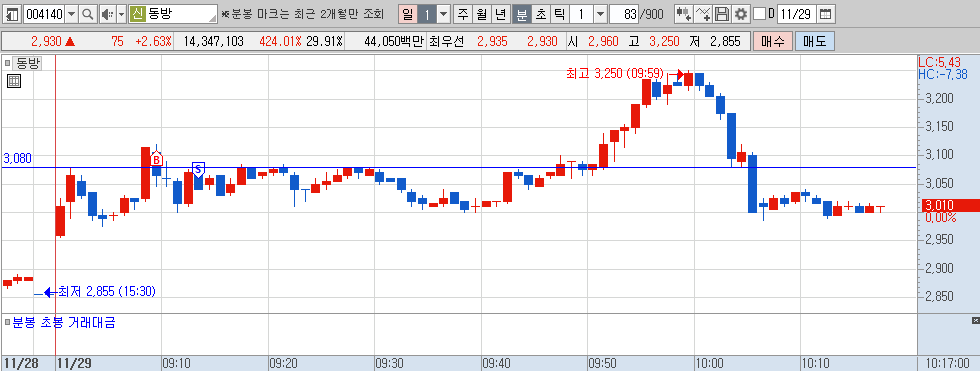Select the 틱 tick chart tab
Screen dimensions: 980x371
[x=560, y=14]
